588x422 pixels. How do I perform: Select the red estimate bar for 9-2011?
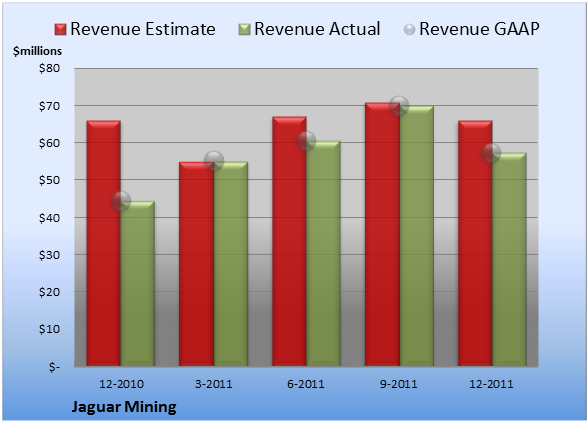coord(382,234)
